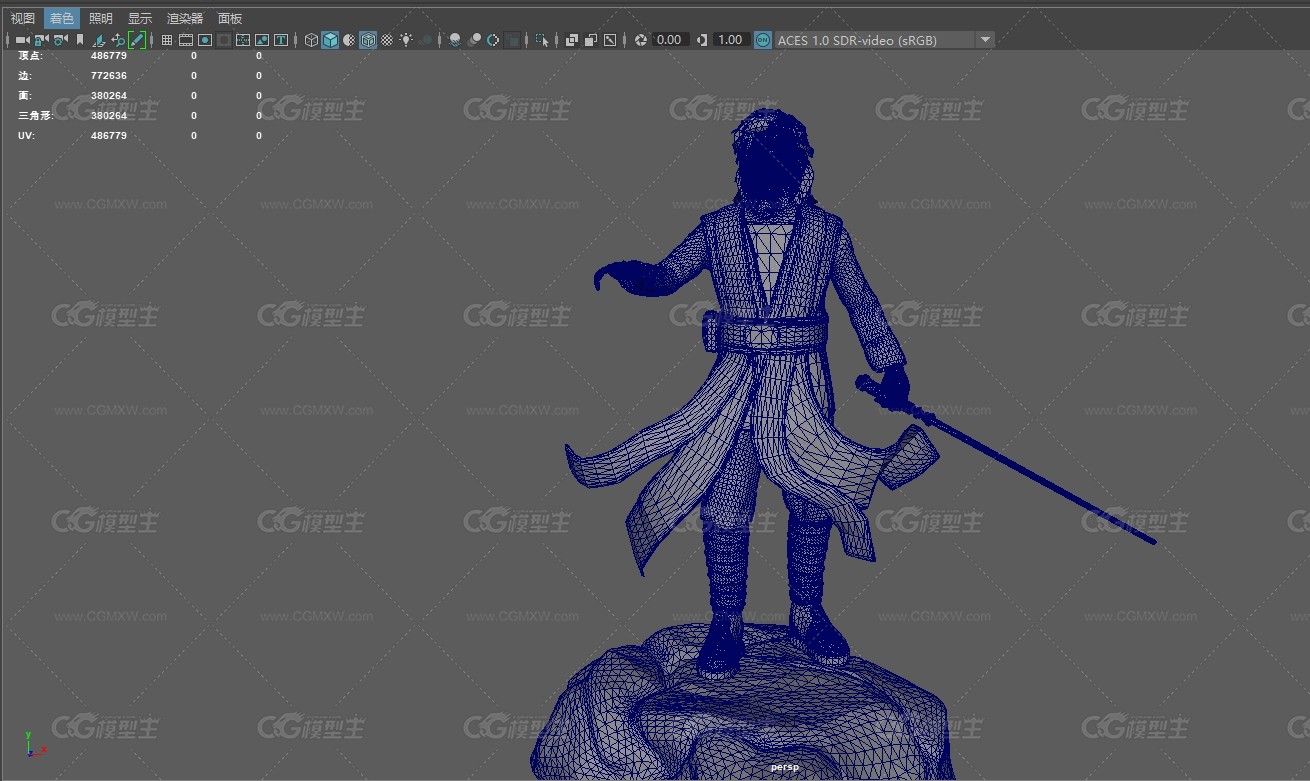Click the camera Bookmarks icon
Viewport: 1310px width, 781px height.
click(x=80, y=40)
